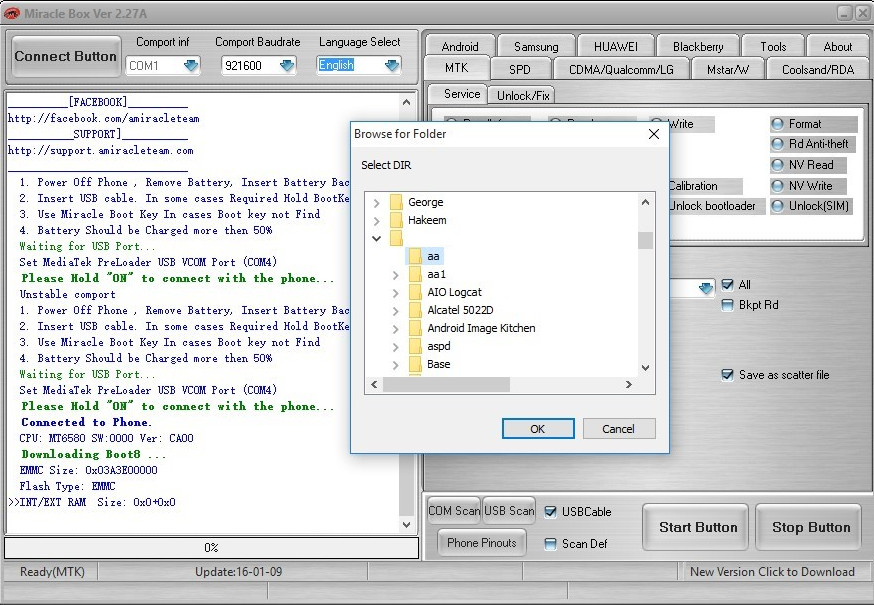This screenshot has width=874, height=605.
Task: Switch to the About tab
Action: [838, 46]
